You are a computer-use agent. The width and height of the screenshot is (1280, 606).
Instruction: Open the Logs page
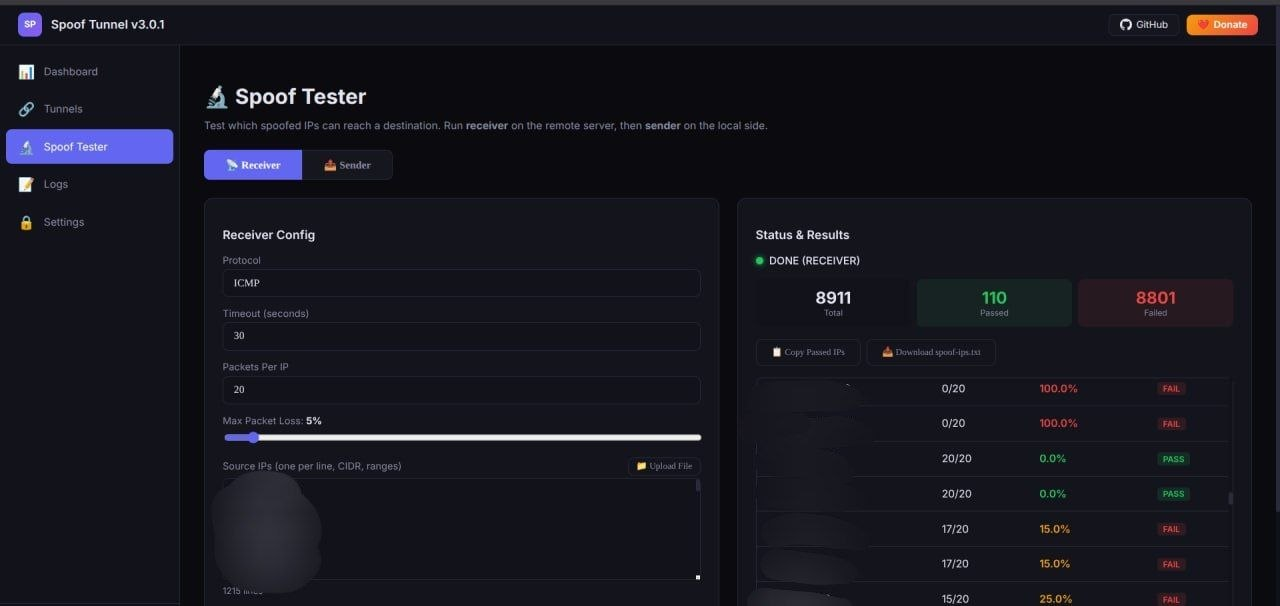pos(89,184)
